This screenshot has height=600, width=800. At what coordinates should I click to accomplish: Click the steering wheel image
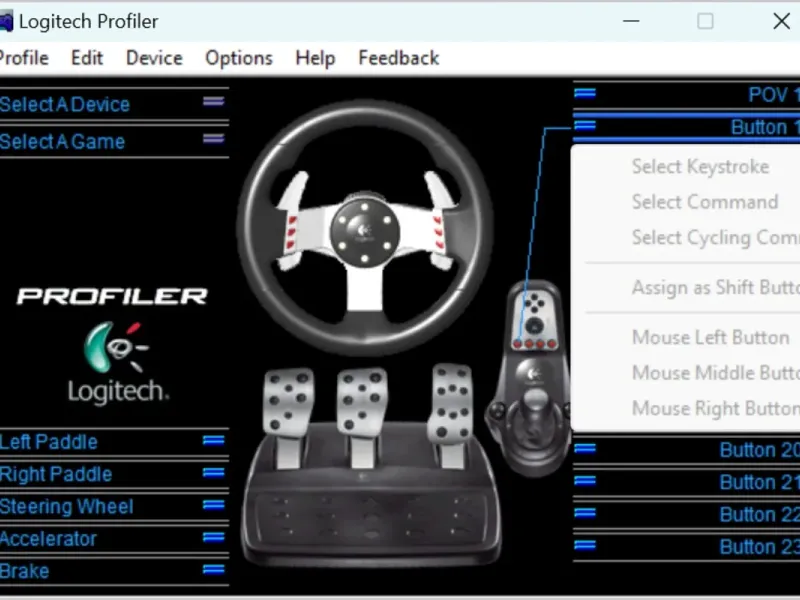tap(364, 229)
